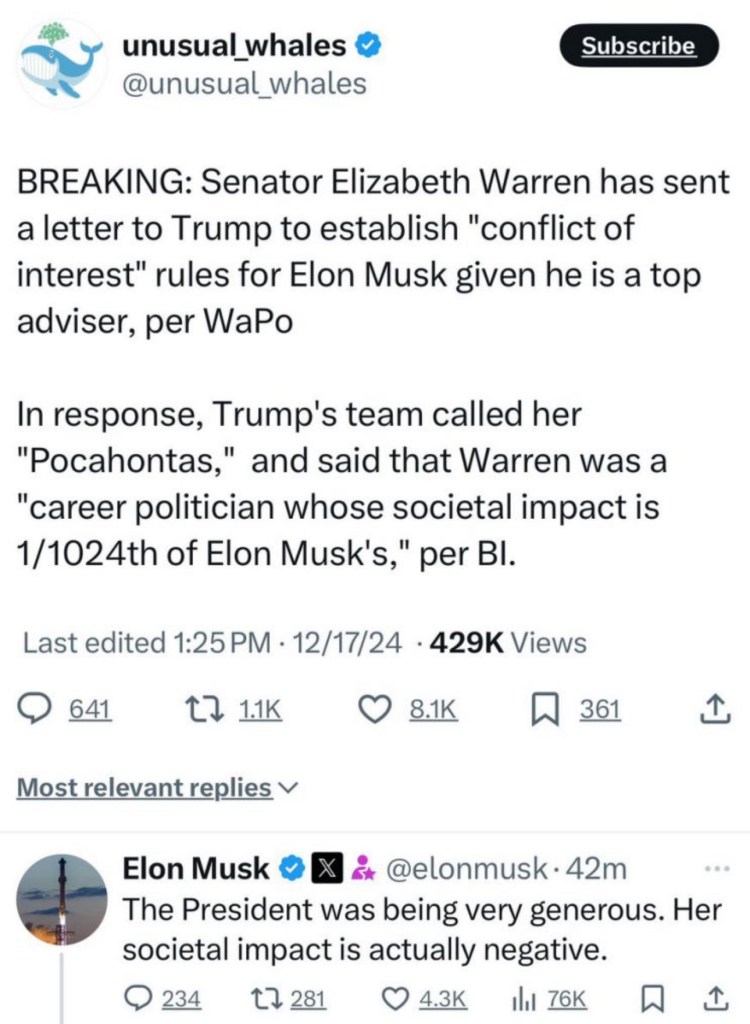
Task: Subscribe to unusual_whales
Action: [638, 46]
